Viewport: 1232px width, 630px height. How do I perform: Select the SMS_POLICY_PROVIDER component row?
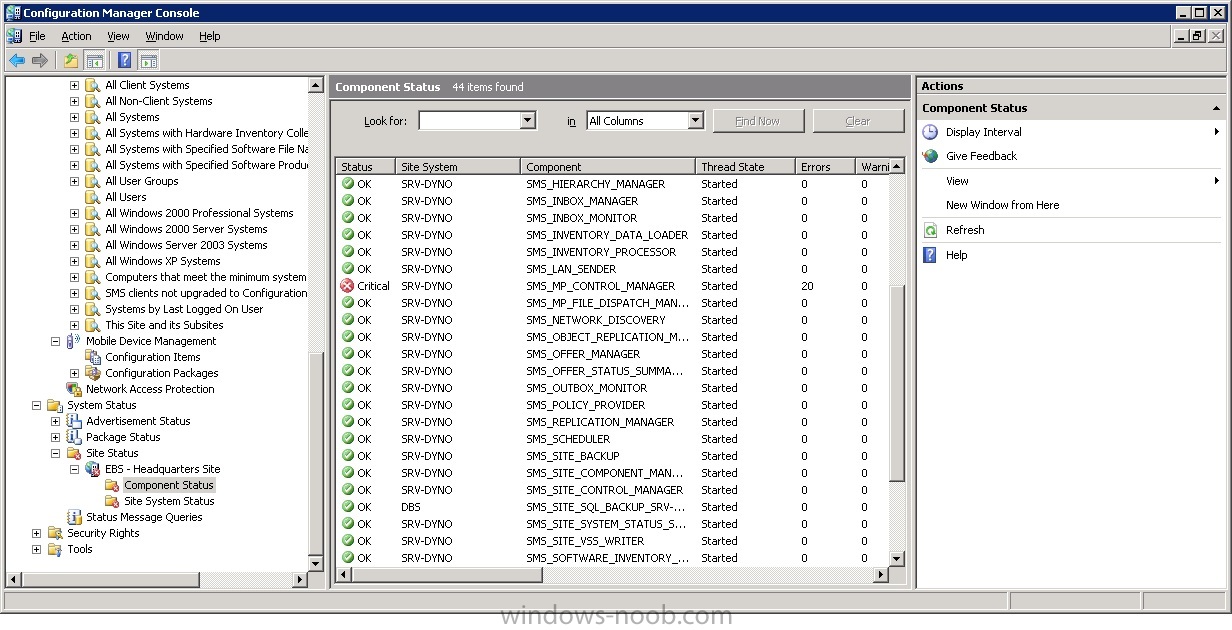(x=612, y=405)
